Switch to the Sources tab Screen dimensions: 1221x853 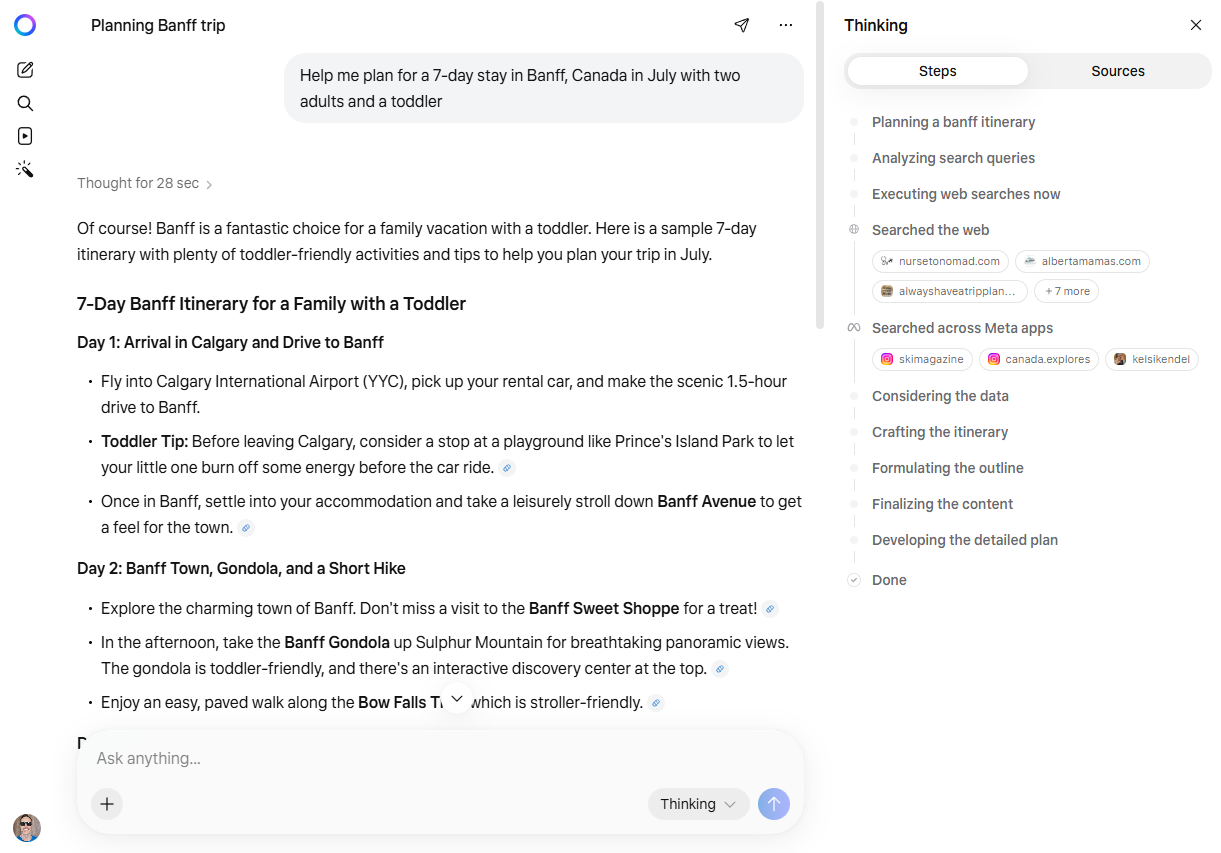pos(1117,70)
